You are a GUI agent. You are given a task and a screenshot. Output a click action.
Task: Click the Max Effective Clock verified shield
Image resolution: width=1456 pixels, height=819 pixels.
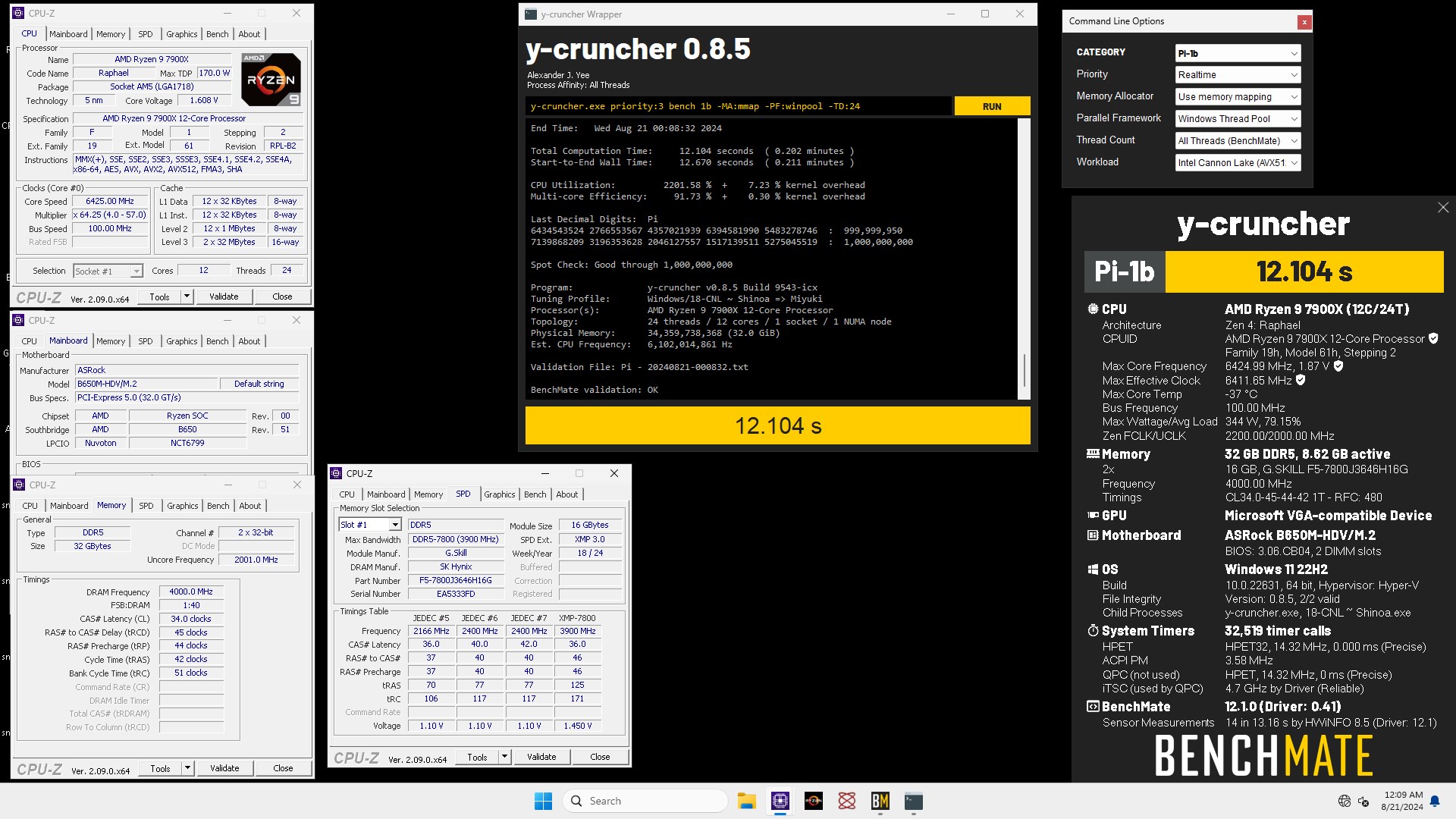(1301, 380)
